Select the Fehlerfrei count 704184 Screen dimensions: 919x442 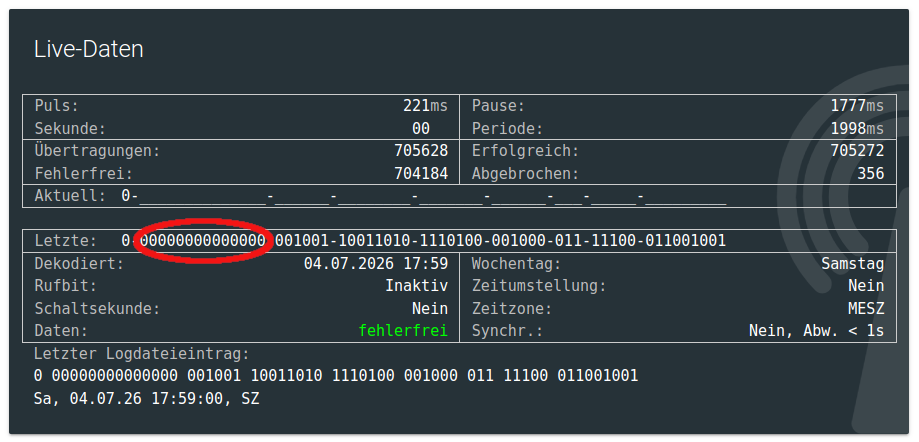421,174
